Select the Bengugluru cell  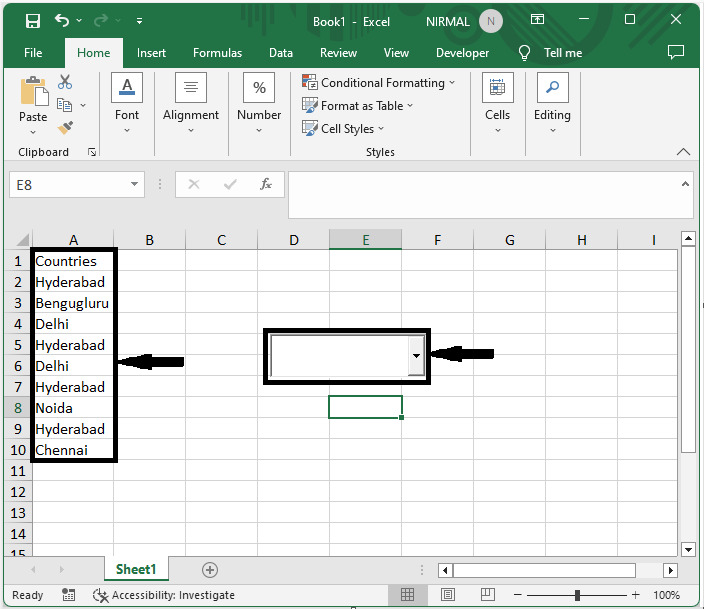click(x=73, y=303)
